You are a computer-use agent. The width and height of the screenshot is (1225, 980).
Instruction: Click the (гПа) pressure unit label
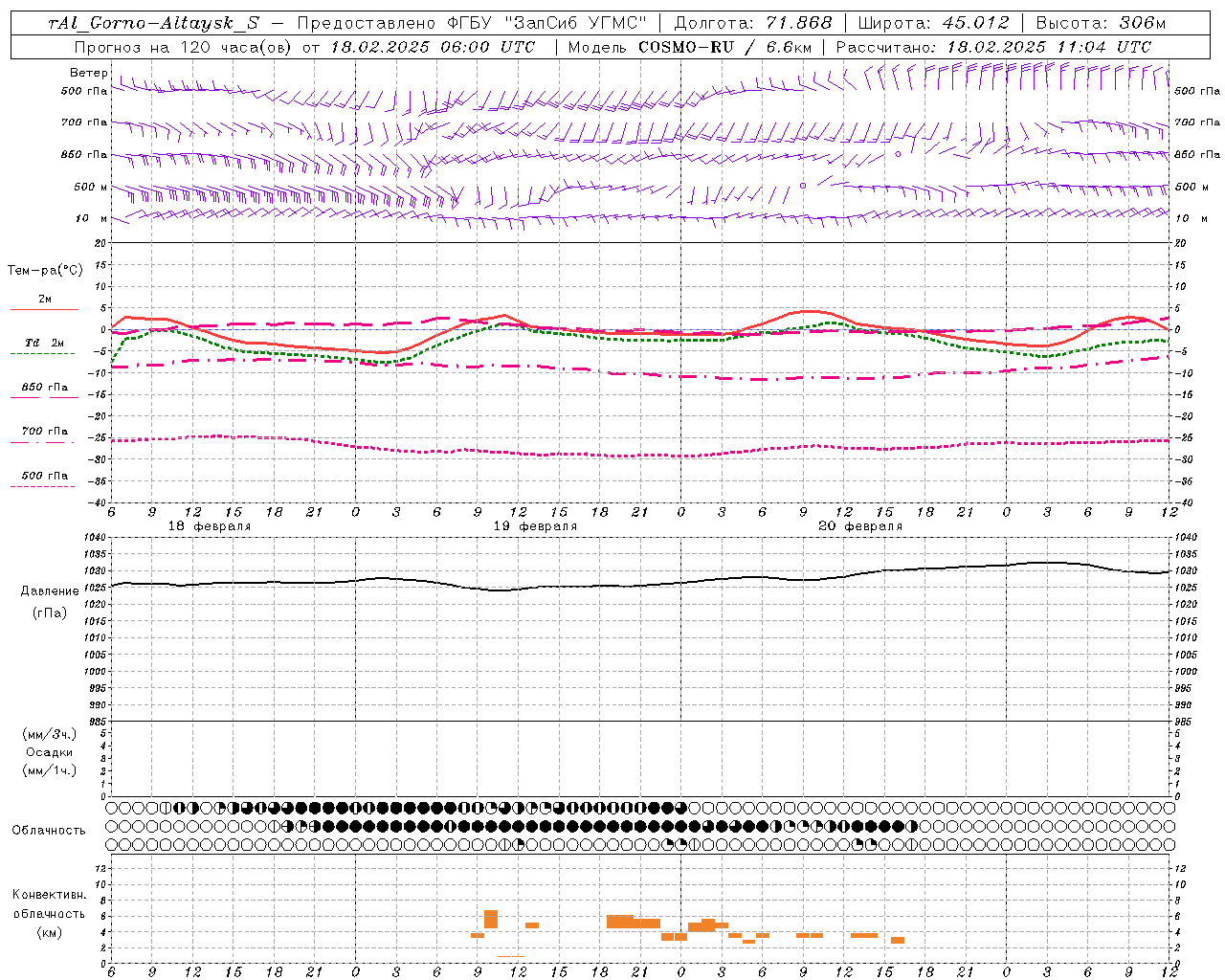[50, 612]
